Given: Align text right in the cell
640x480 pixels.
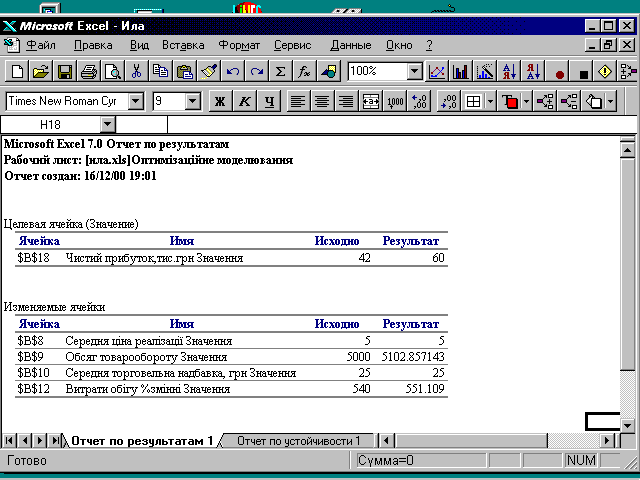Looking at the screenshot, I should point(346,101).
